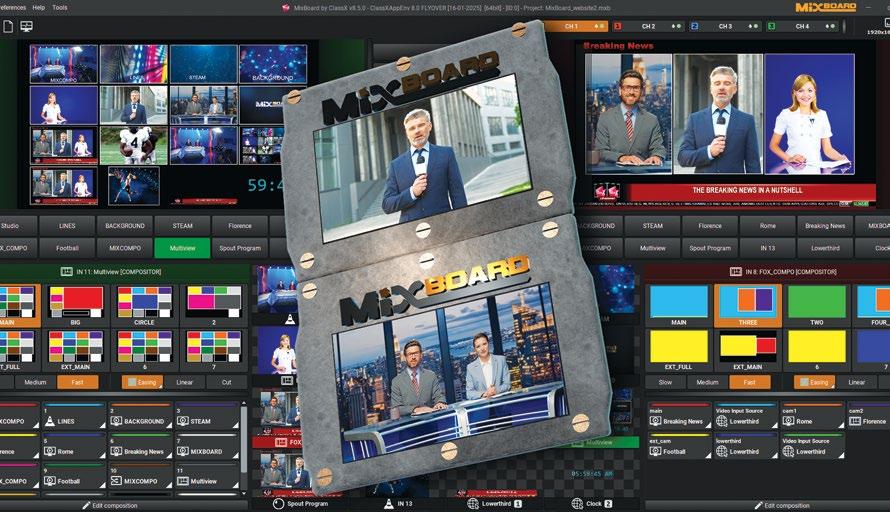Enable Easing in the Multiview compositor panel
The width and height of the screenshot is (890, 512).
(142, 383)
